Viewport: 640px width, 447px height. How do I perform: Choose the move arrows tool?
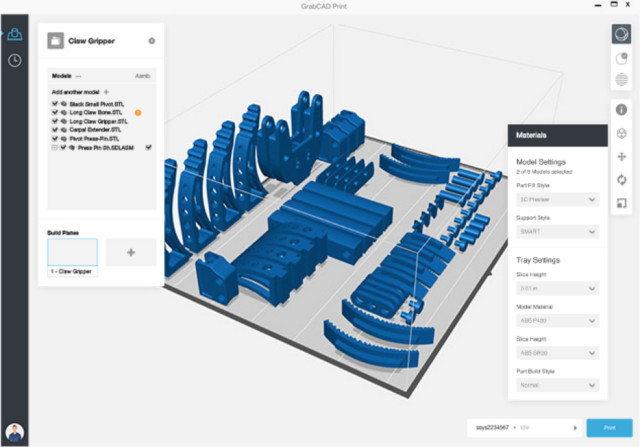(x=620, y=157)
